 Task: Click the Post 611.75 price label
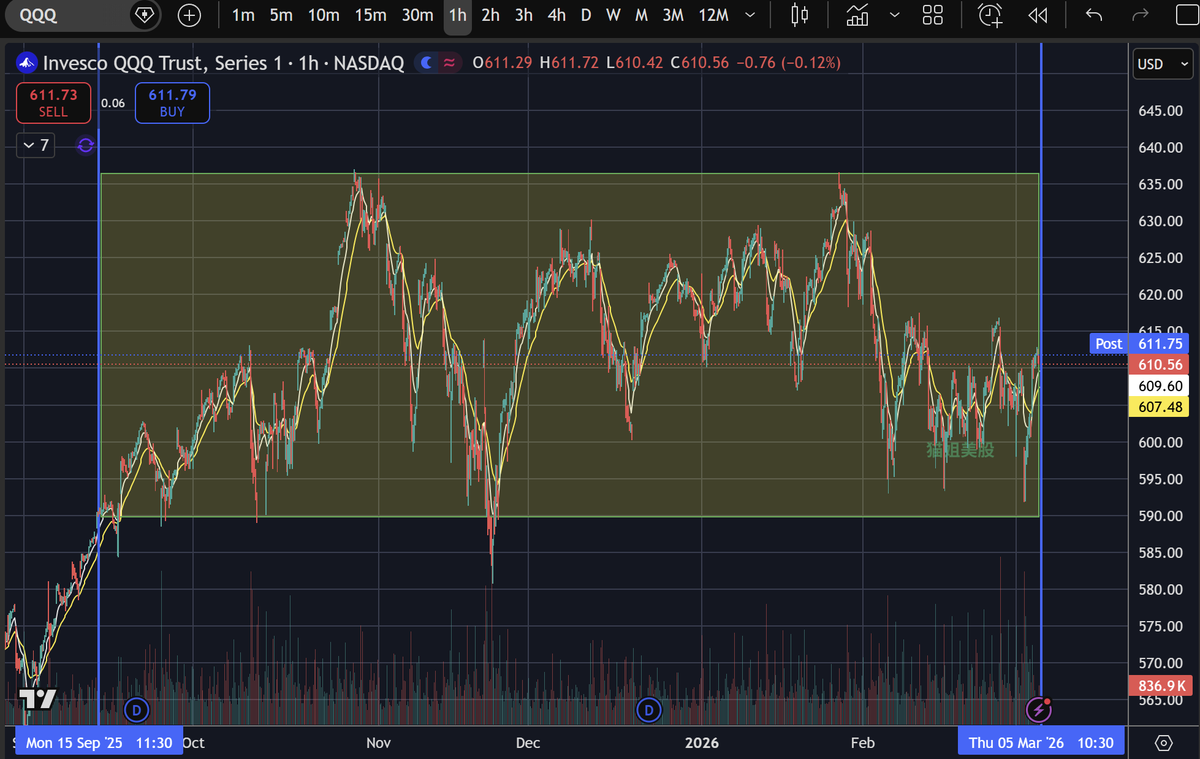click(1139, 343)
